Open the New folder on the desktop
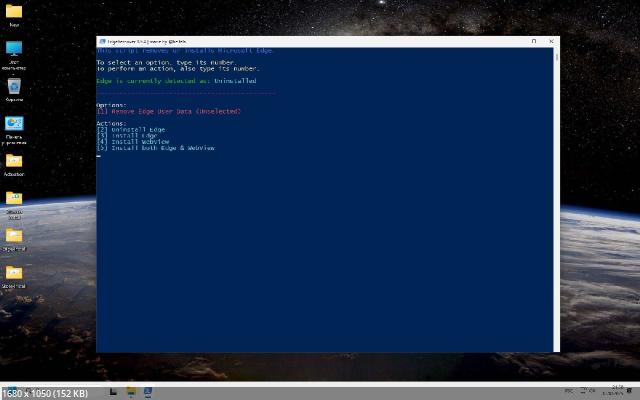Viewport: 640px width, 400px height. pos(14,12)
